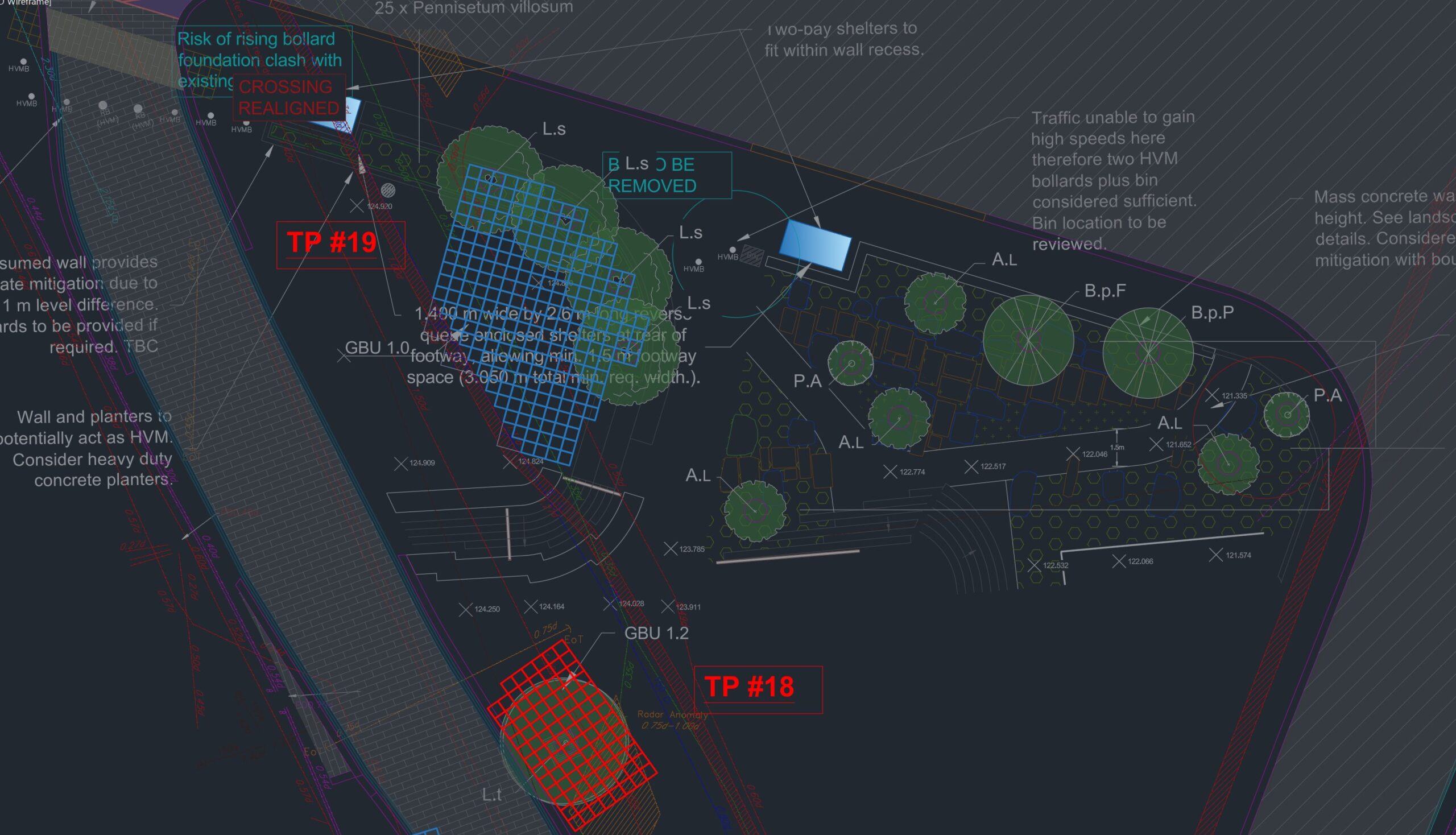Click the GBU 1.0 label
The width and height of the screenshot is (1456, 835).
(377, 348)
